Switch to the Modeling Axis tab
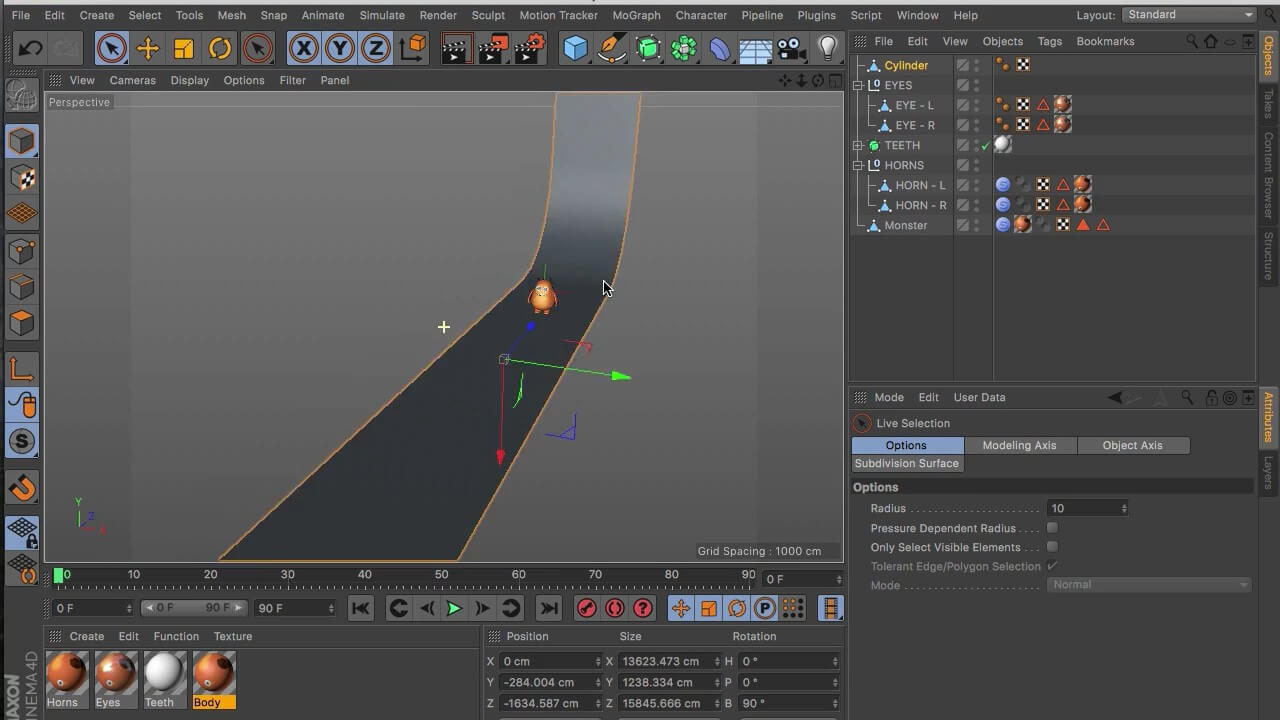The image size is (1280, 720). coord(1019,445)
